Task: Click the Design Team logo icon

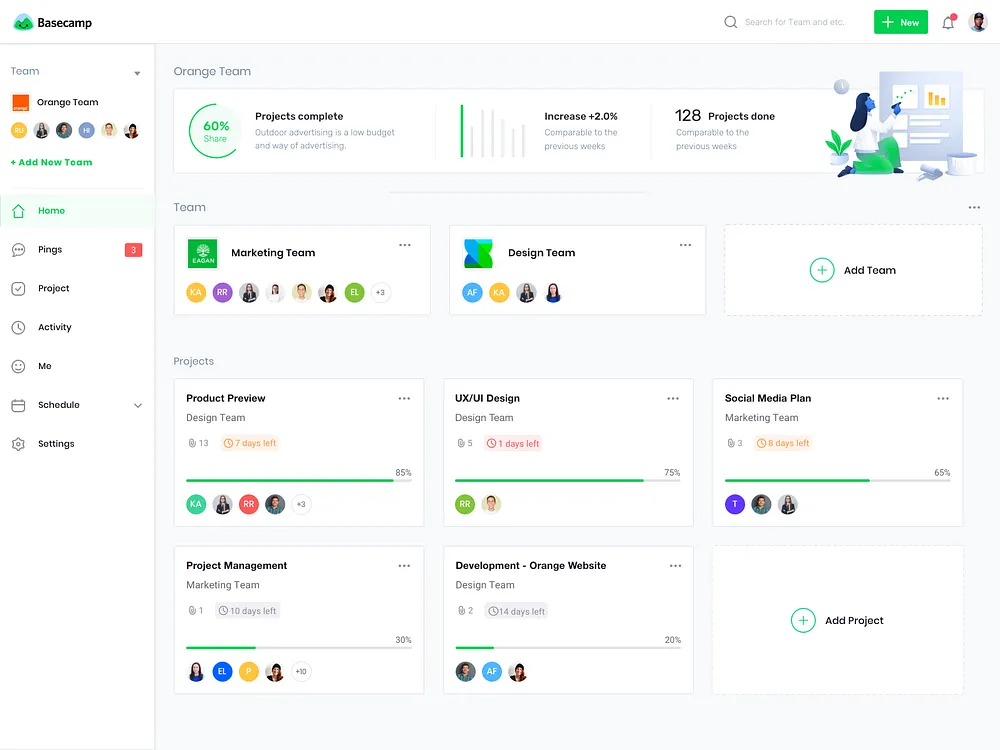Action: pyautogui.click(x=478, y=253)
